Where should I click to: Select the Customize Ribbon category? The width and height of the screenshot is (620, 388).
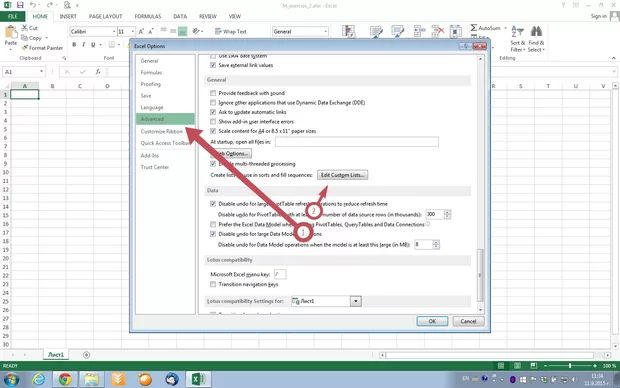click(162, 131)
